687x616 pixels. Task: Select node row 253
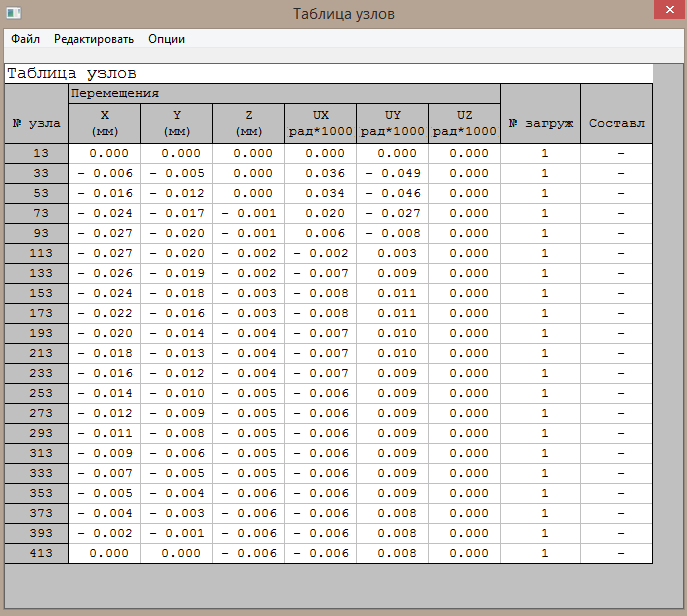tap(36, 393)
